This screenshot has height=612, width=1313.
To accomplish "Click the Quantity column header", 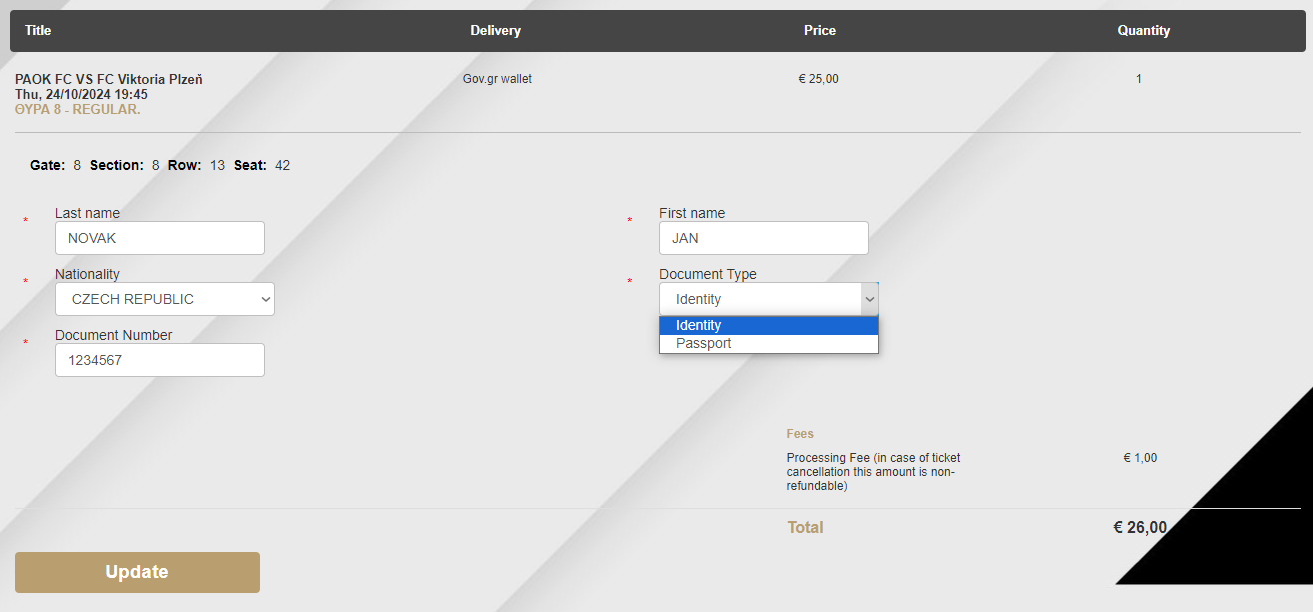I will [x=1144, y=30].
